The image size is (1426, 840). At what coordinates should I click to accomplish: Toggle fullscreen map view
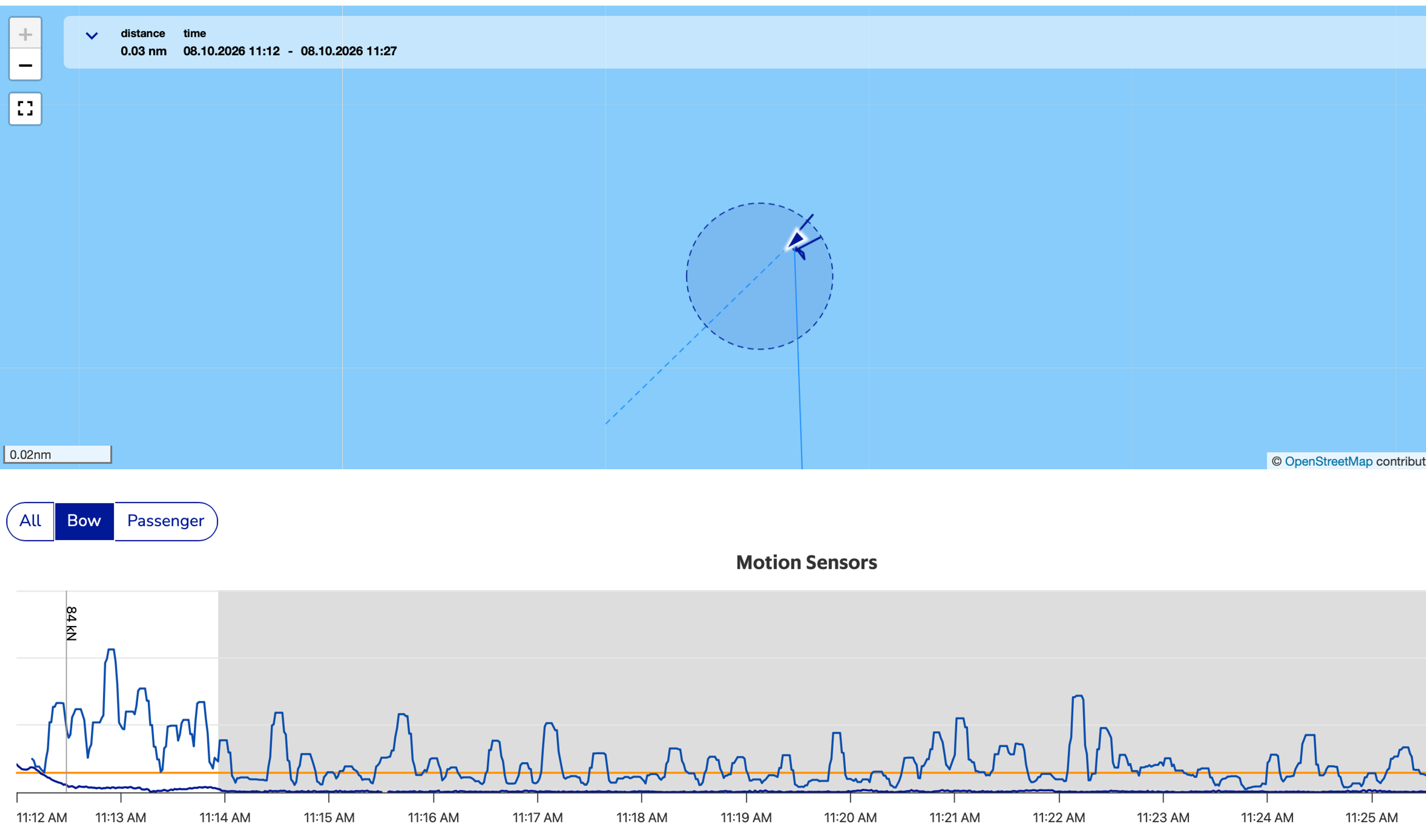pyautogui.click(x=25, y=108)
